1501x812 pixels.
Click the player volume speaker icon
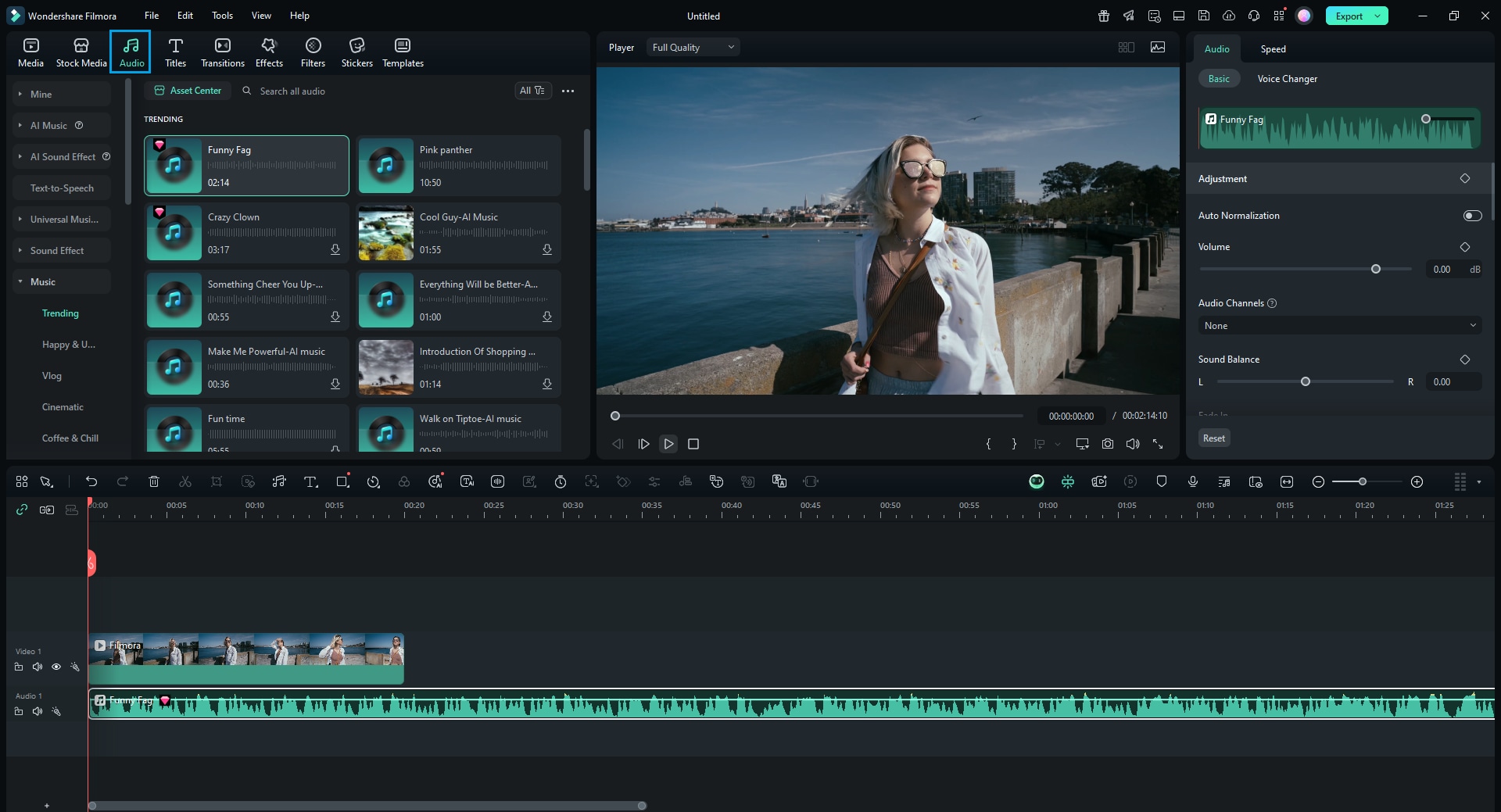point(1133,444)
